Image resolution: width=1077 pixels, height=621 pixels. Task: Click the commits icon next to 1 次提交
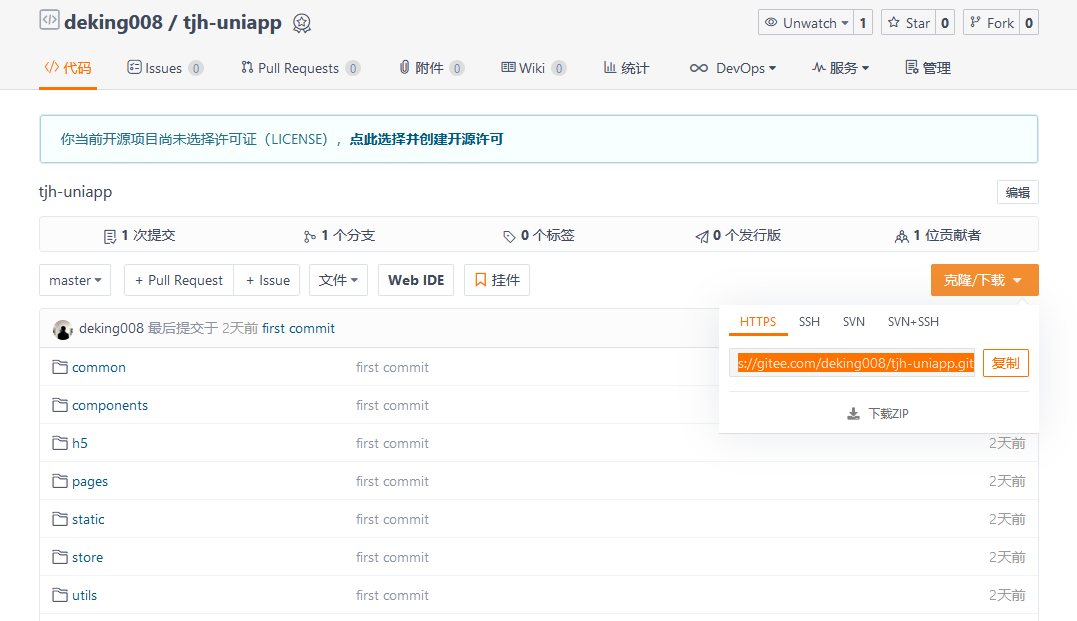(x=110, y=237)
